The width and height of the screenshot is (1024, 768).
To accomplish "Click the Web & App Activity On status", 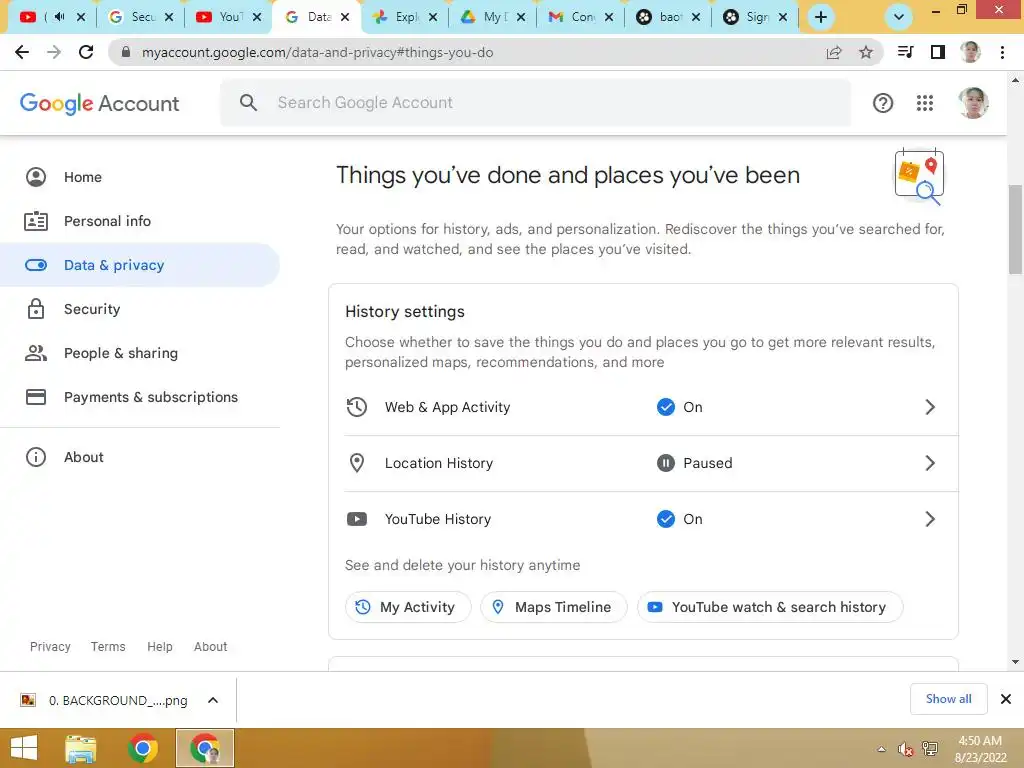I will (679, 408).
